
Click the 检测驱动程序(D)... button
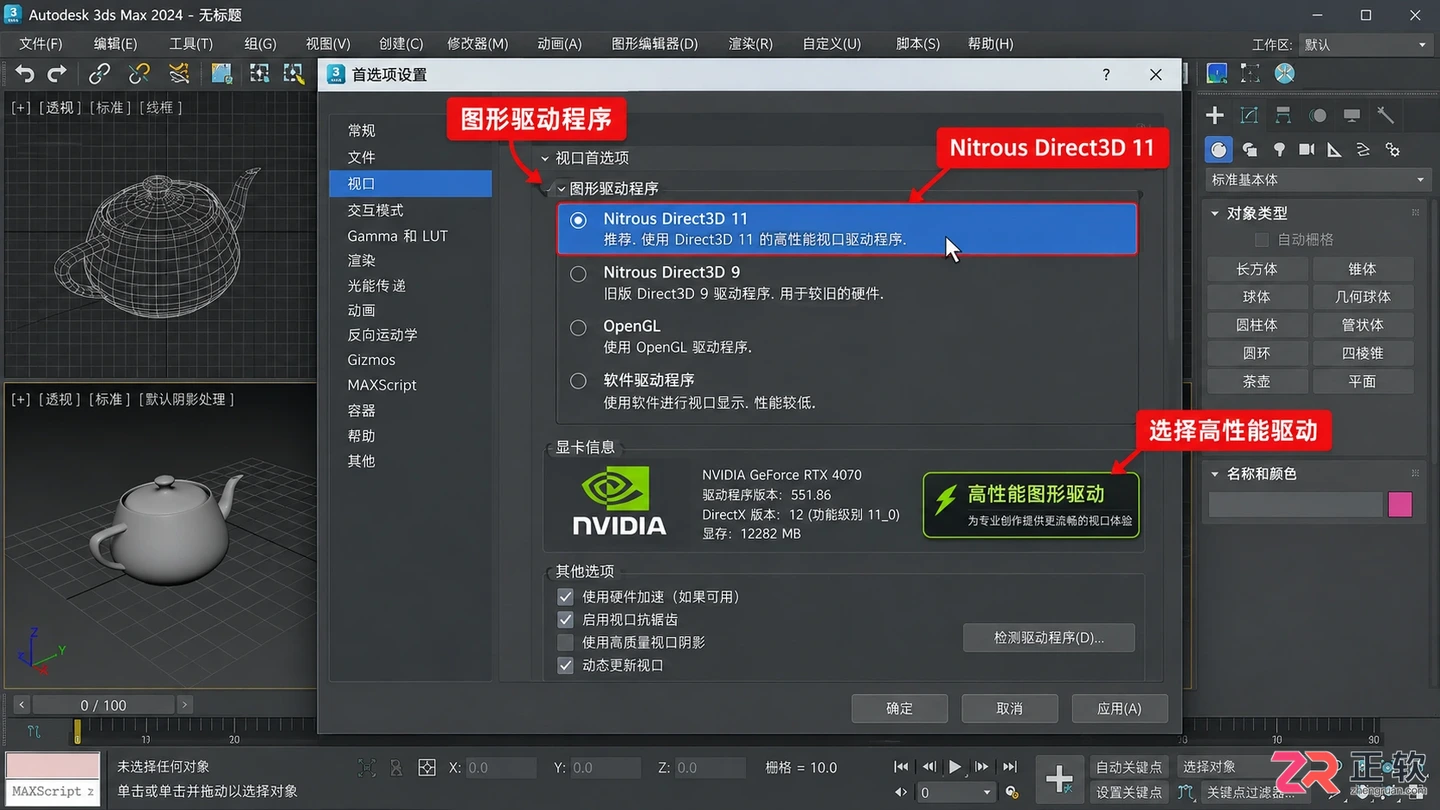click(x=1049, y=638)
